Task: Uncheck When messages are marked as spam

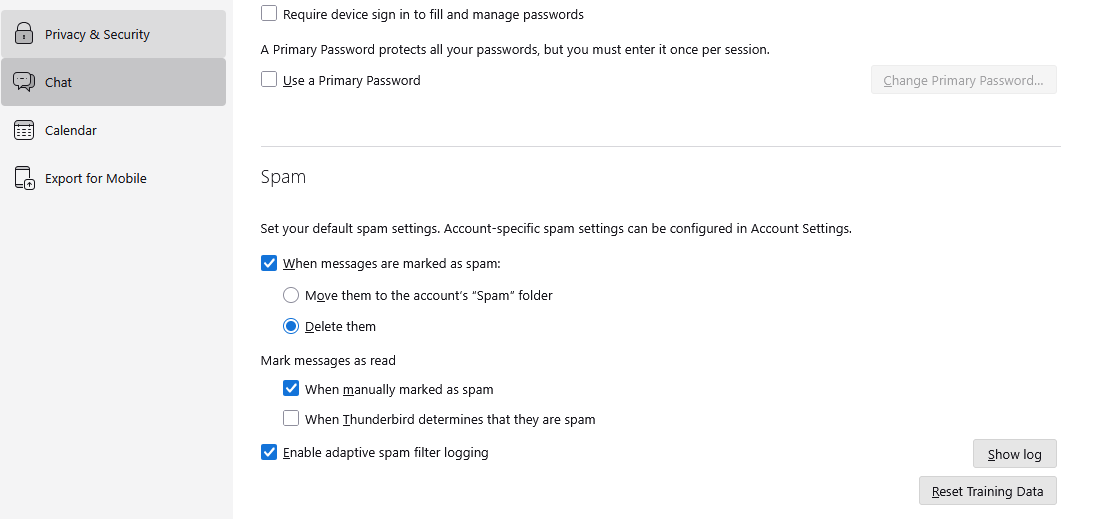Action: point(269,264)
